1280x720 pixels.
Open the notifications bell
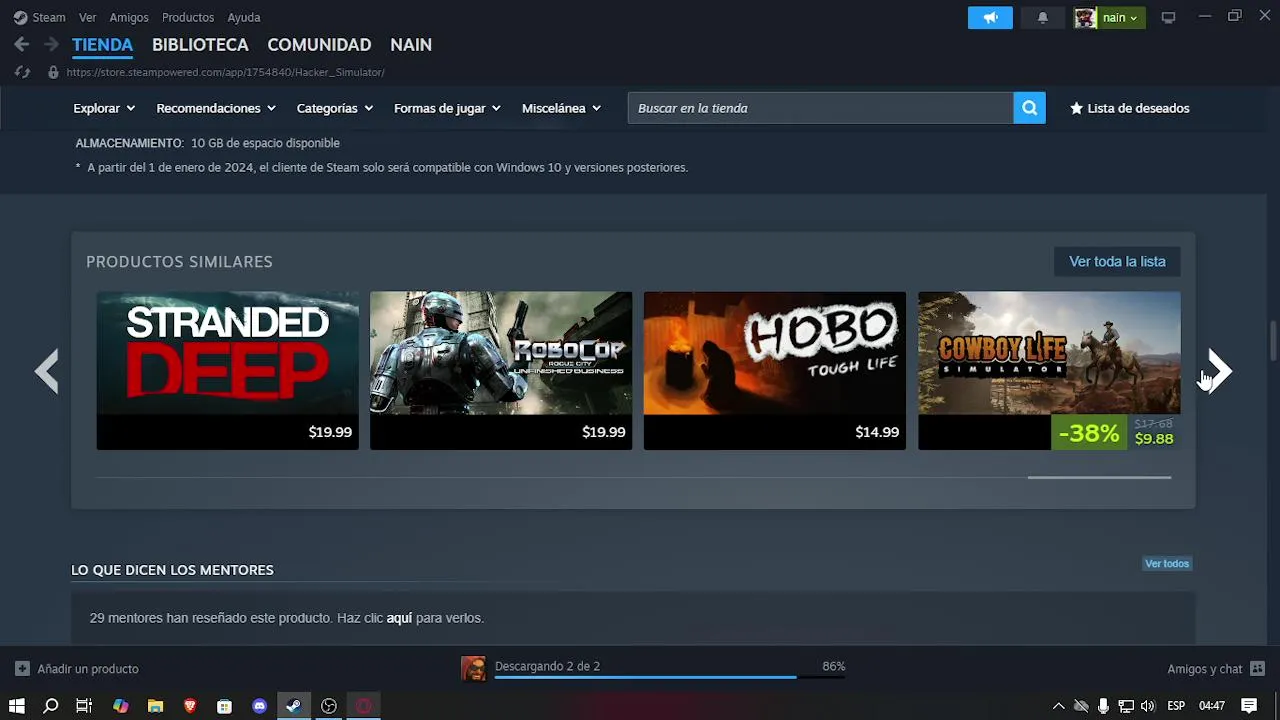(1042, 17)
